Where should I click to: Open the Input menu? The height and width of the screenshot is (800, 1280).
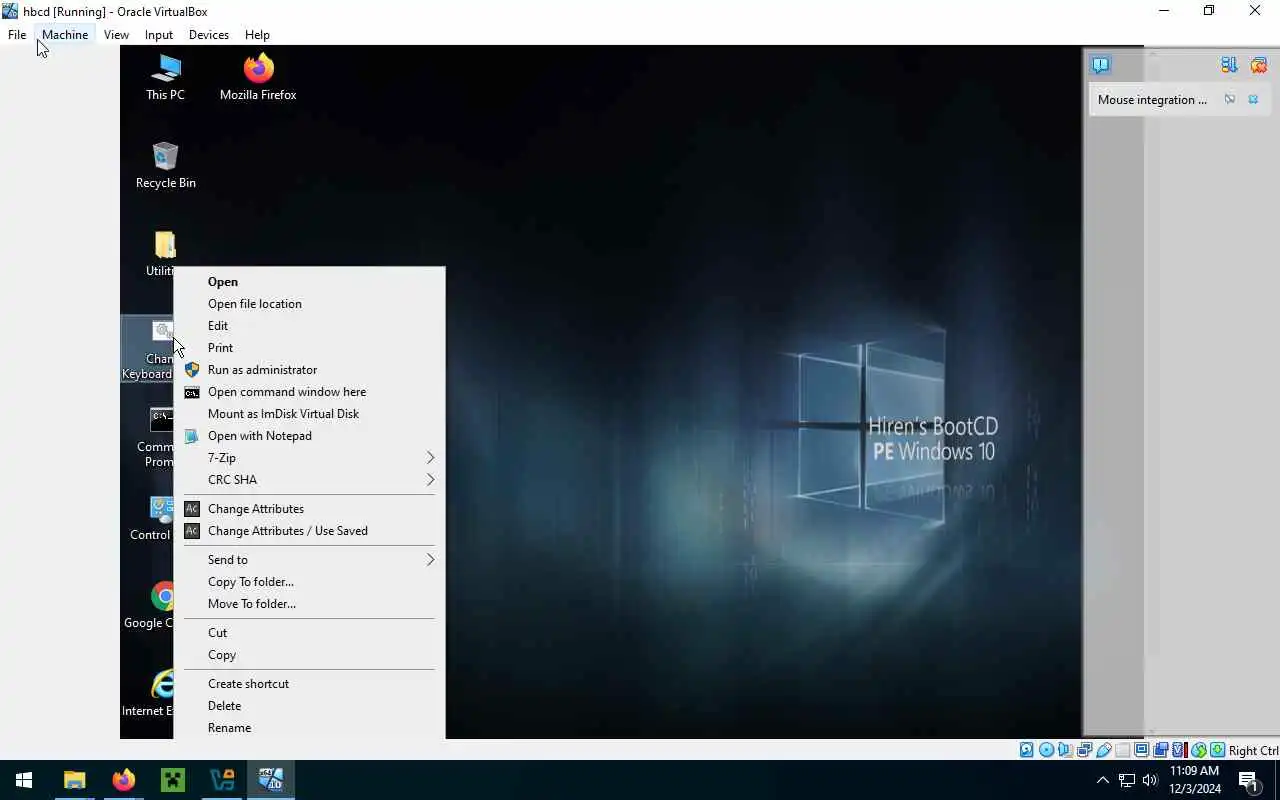[x=159, y=35]
